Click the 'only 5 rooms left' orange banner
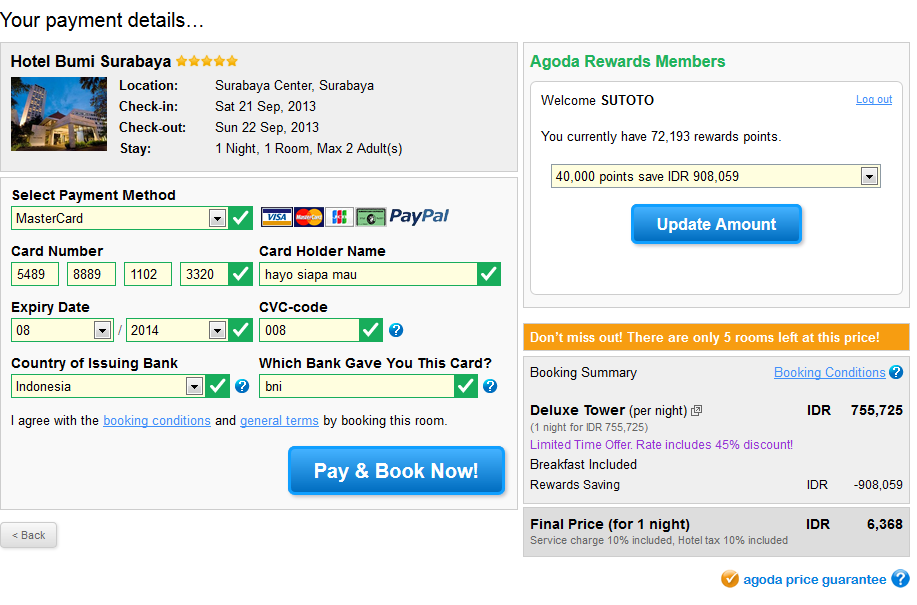This screenshot has width=917, height=605. (x=716, y=337)
